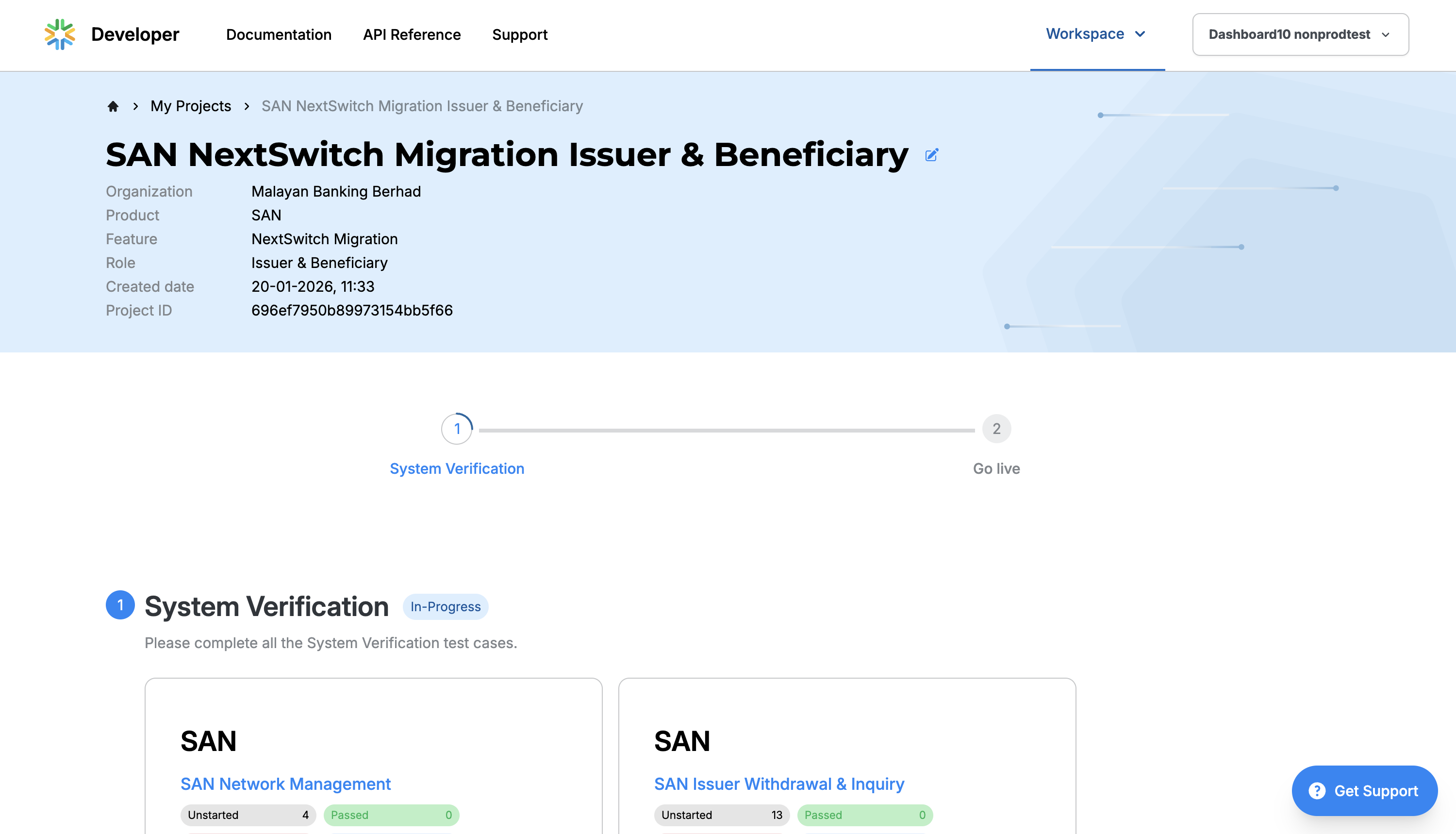The image size is (1456, 834).
Task: Click the System Verification progress bar track
Action: pyautogui.click(x=727, y=429)
